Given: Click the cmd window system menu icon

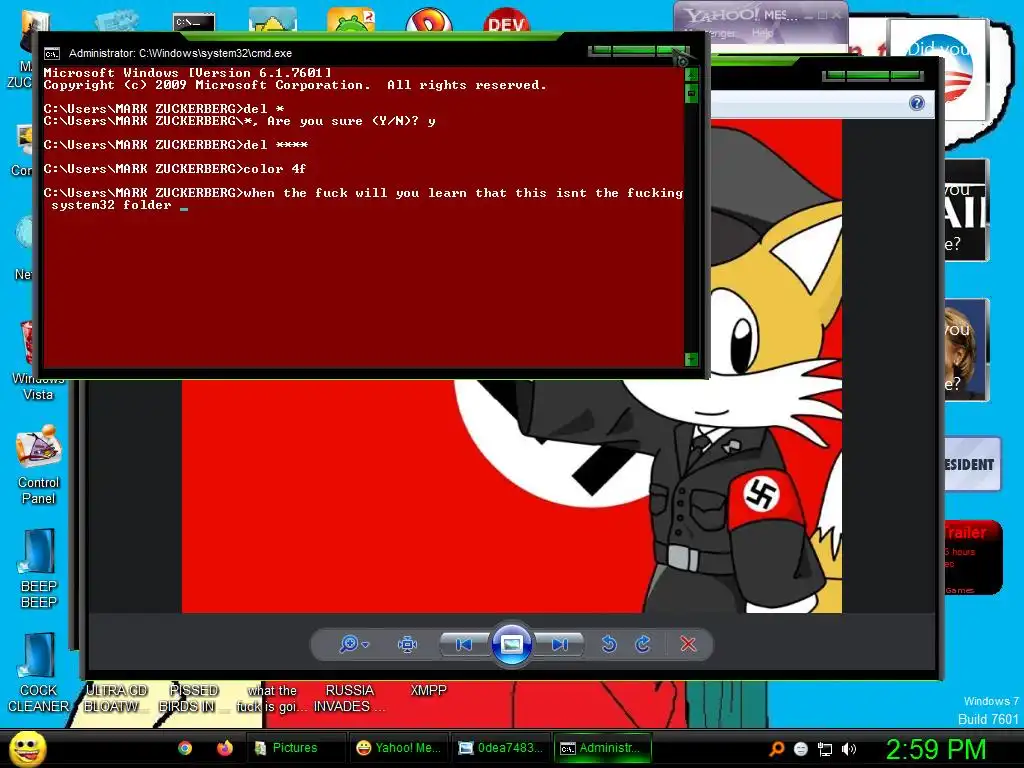Looking at the screenshot, I should [x=52, y=54].
